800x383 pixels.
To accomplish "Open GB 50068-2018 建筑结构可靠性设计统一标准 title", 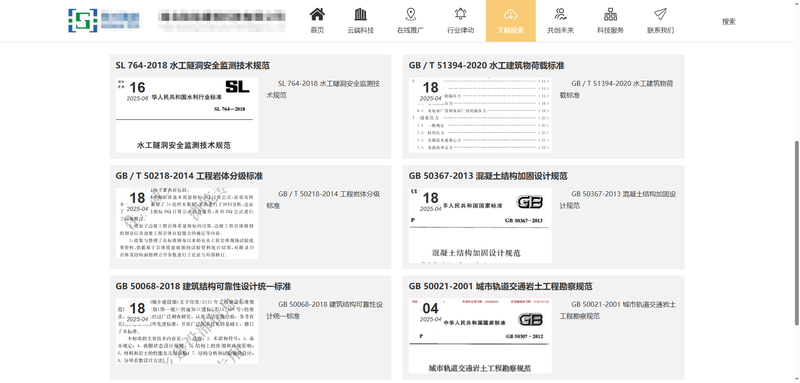I will click(x=203, y=286).
